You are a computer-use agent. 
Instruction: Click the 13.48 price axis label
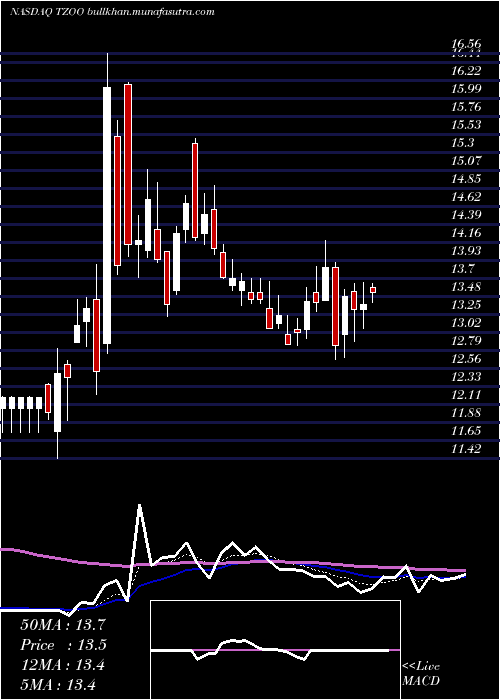coord(466,287)
